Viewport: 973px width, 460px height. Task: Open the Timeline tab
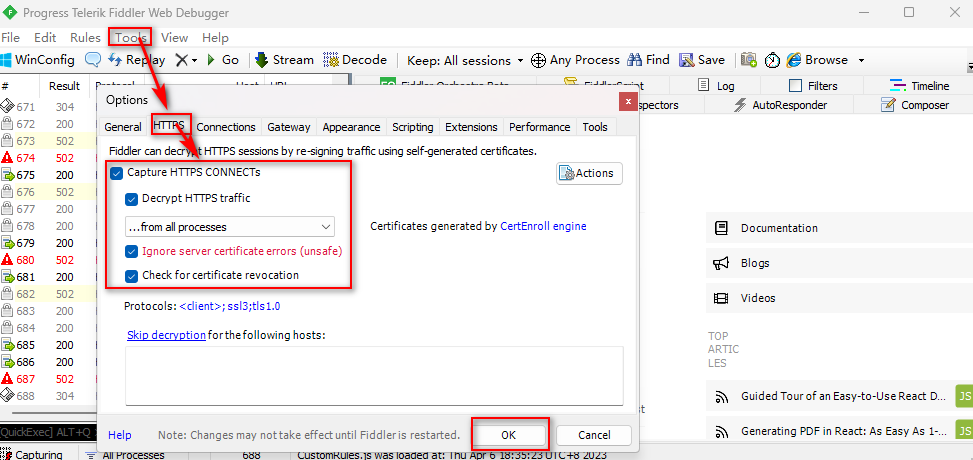click(919, 86)
